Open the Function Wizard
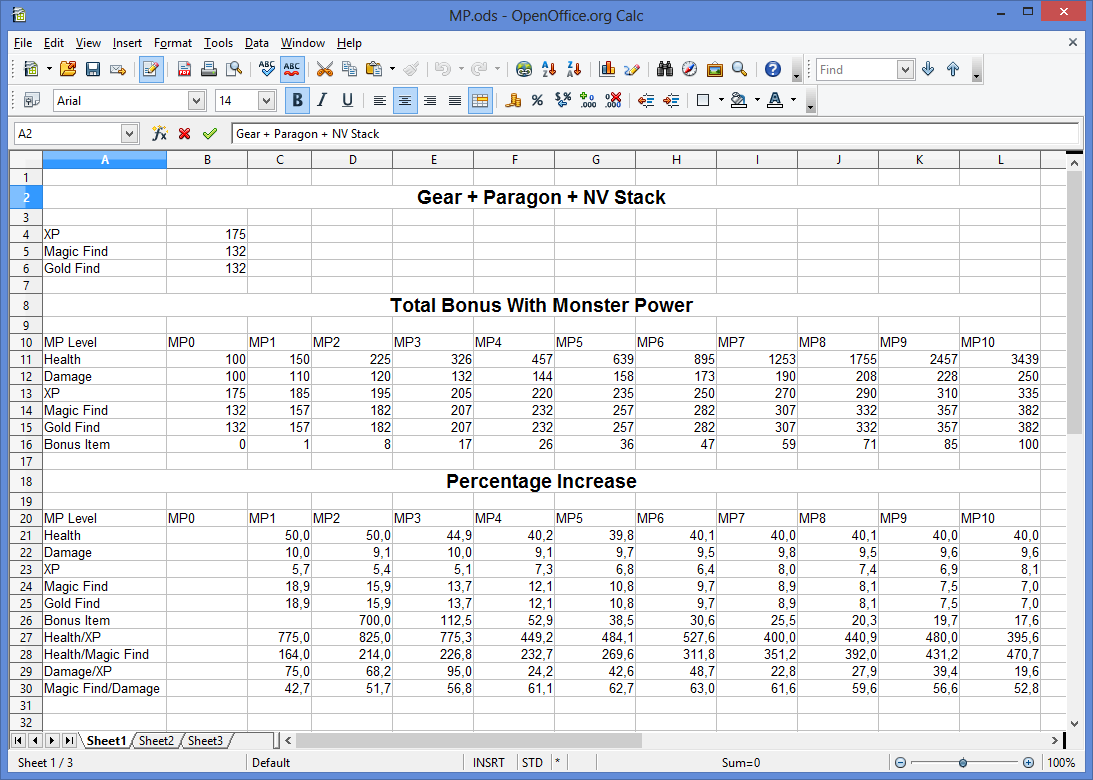The image size is (1093, 780). pyautogui.click(x=160, y=133)
